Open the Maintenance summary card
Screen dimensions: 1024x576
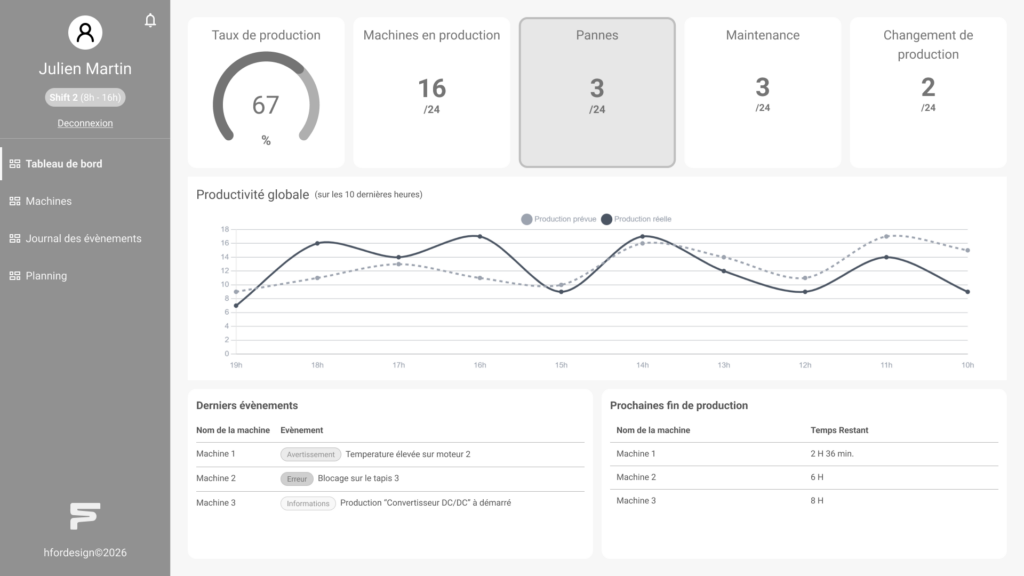762,92
